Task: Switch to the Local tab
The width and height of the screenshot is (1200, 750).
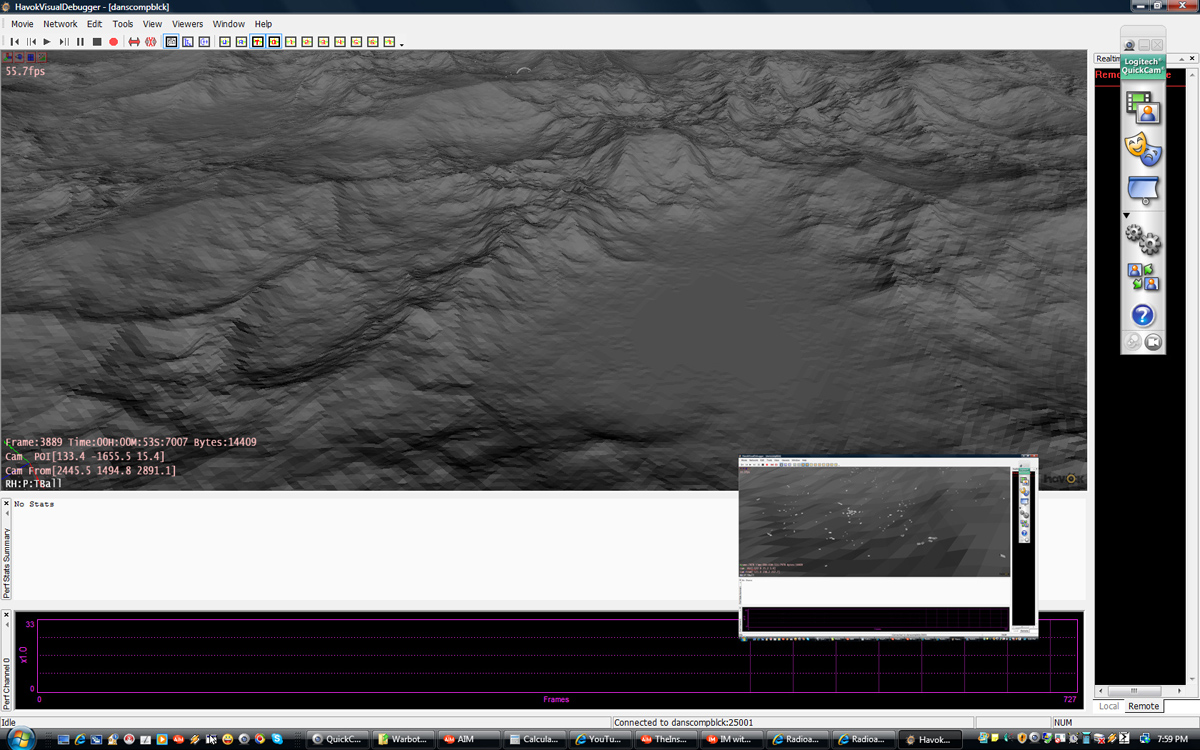Action: pyautogui.click(x=1109, y=706)
